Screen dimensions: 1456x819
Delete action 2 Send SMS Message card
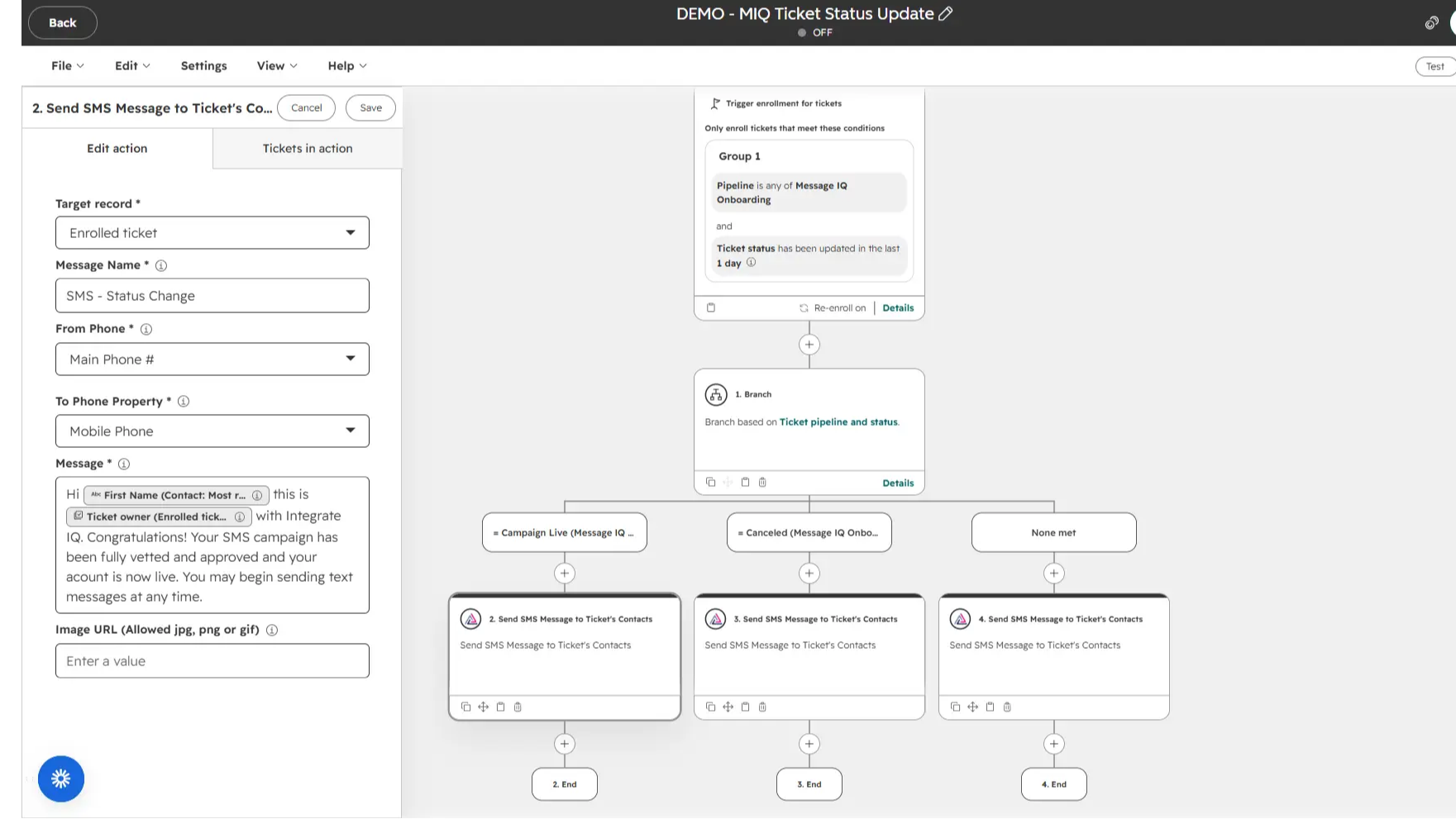[518, 707]
